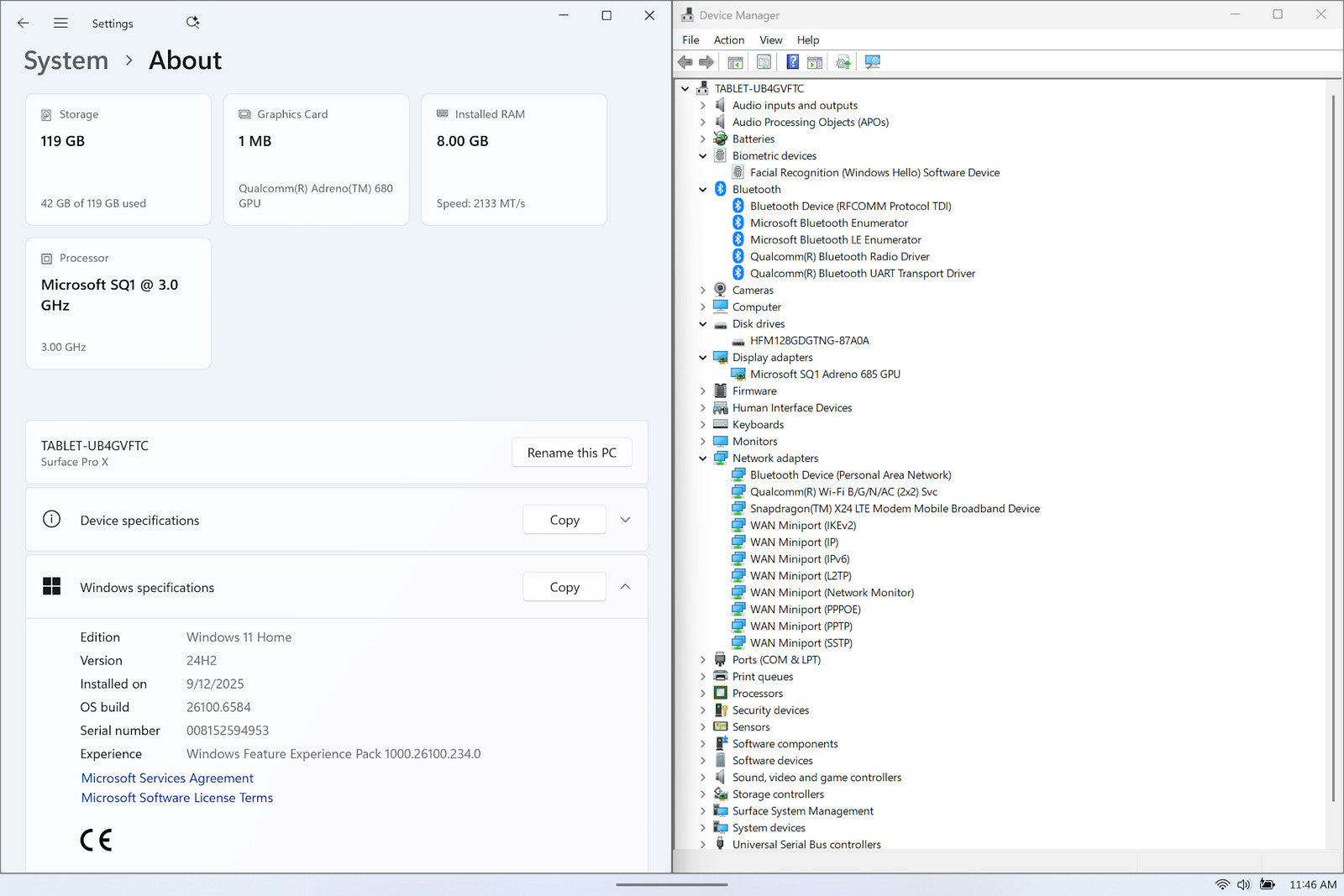The width and height of the screenshot is (1344, 896).
Task: Click the info icon beside Device specifications
Action: (x=51, y=519)
